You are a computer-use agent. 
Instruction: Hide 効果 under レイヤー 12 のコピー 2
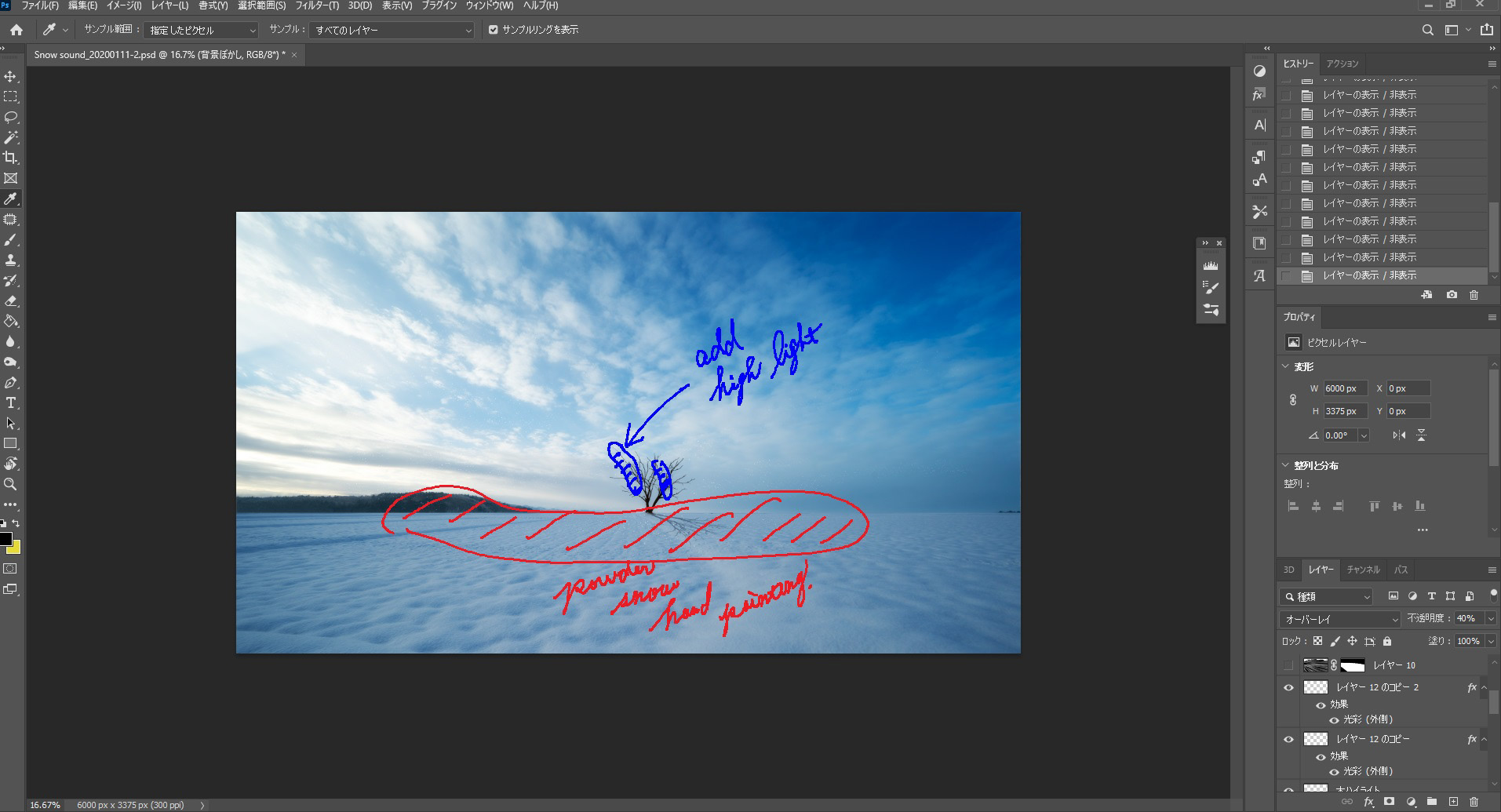[1321, 705]
